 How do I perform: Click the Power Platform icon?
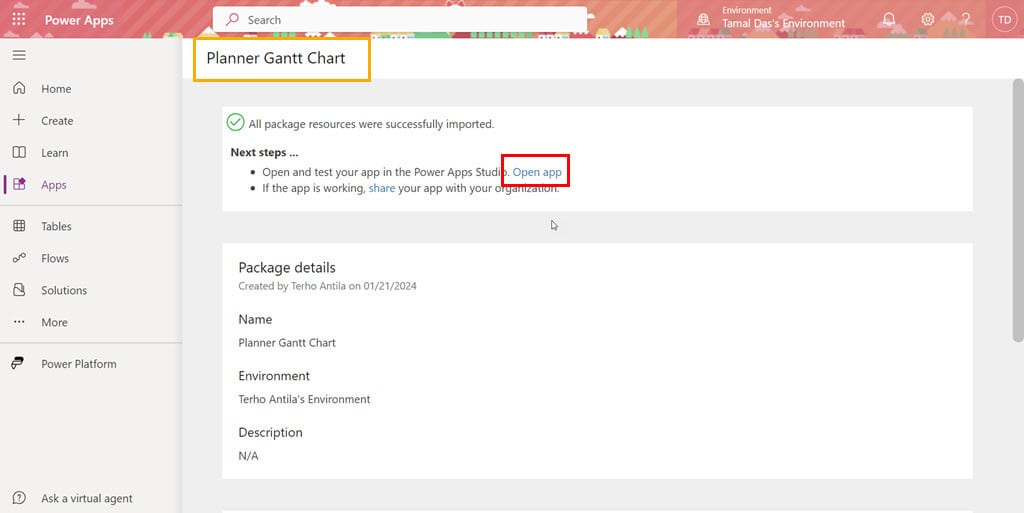[x=18, y=364]
